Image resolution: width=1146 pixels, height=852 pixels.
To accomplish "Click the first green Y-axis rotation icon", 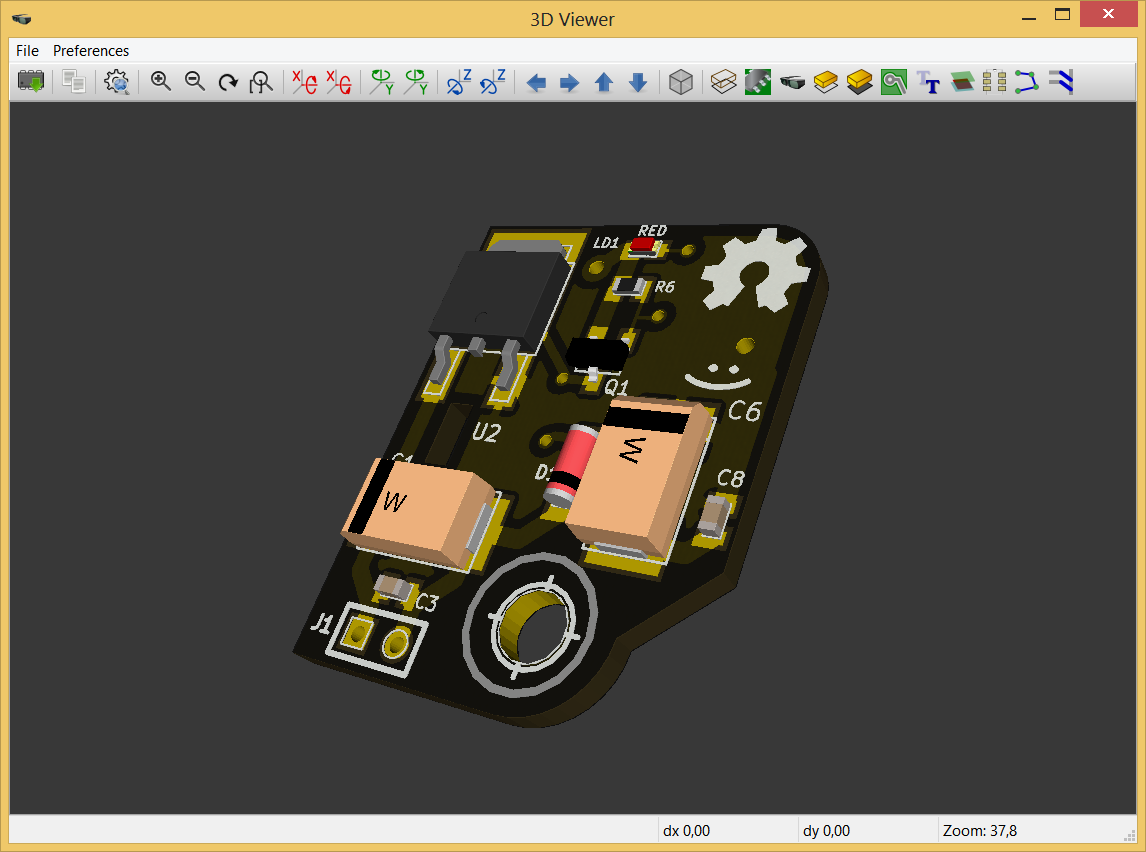I will point(382,82).
